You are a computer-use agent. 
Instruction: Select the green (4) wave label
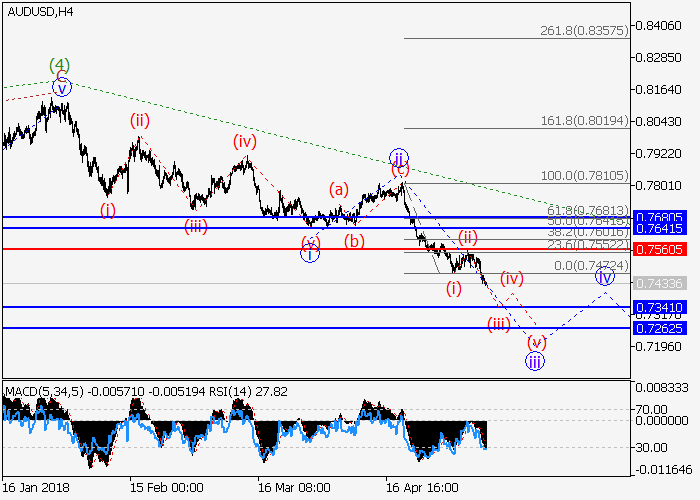point(60,66)
